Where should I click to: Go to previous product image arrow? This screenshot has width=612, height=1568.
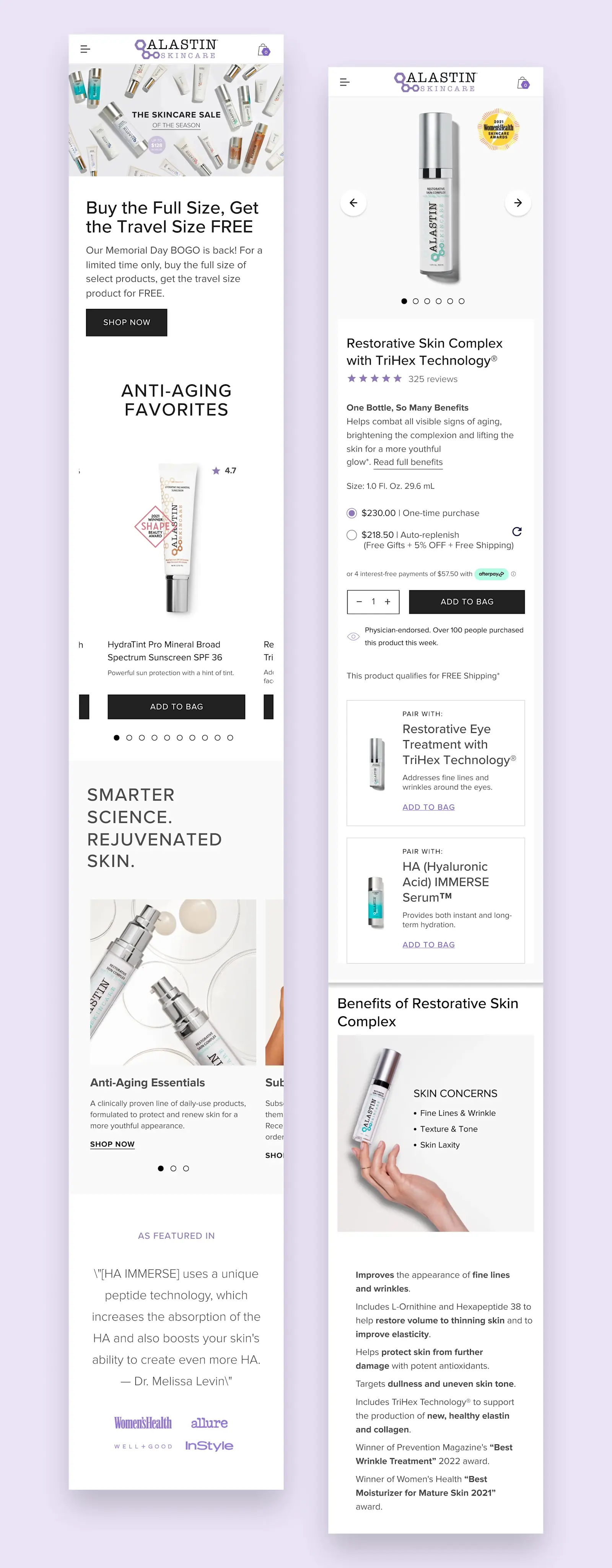pyautogui.click(x=353, y=203)
